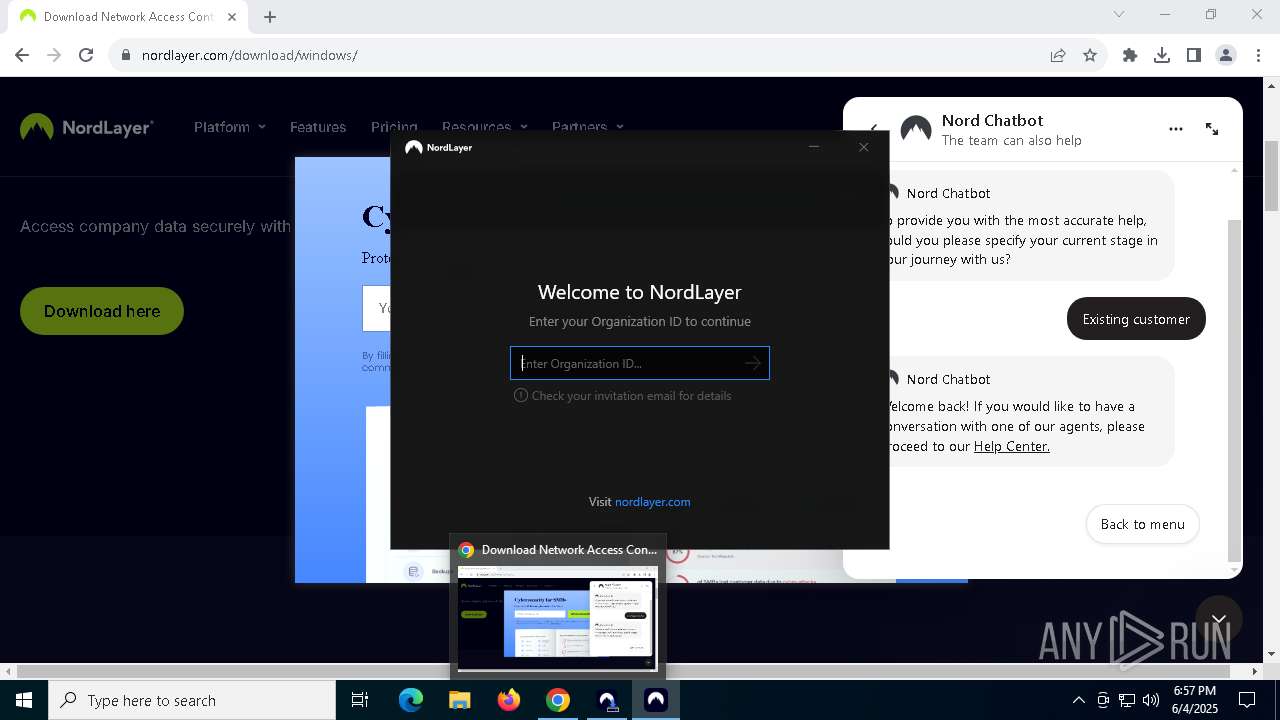1280x720 pixels.
Task: Click the Existing customer chat bubble
Action: coord(1136,319)
